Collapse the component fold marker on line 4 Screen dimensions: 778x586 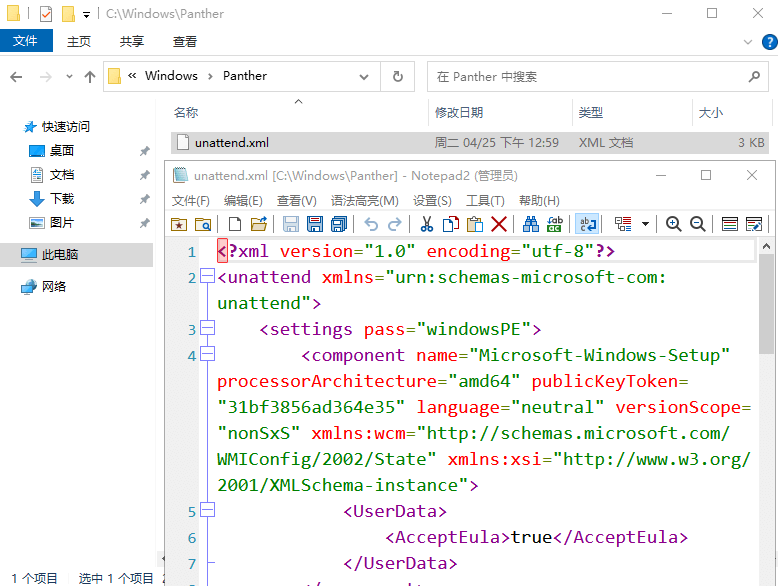(x=207, y=354)
